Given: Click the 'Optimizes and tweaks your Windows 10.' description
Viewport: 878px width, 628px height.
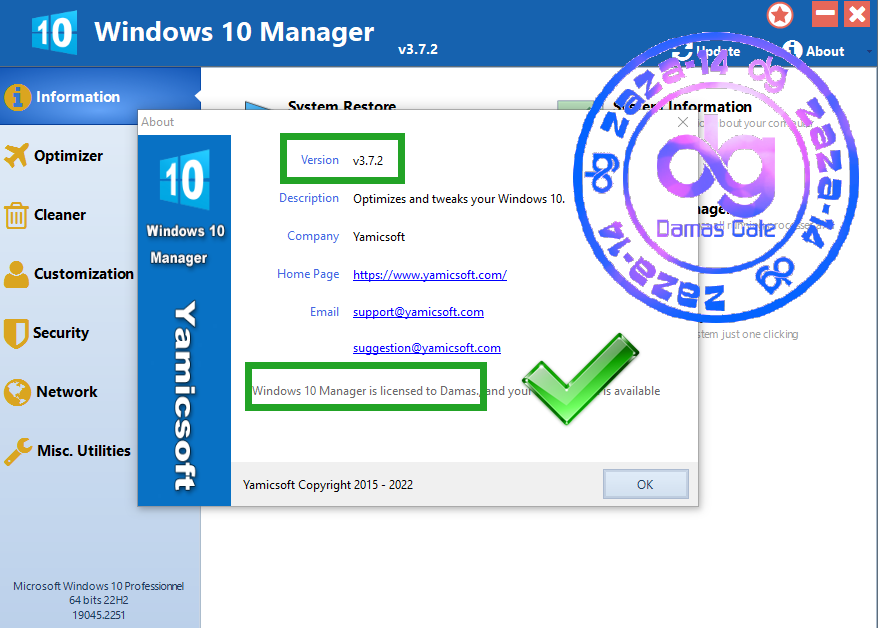Looking at the screenshot, I should point(459,199).
